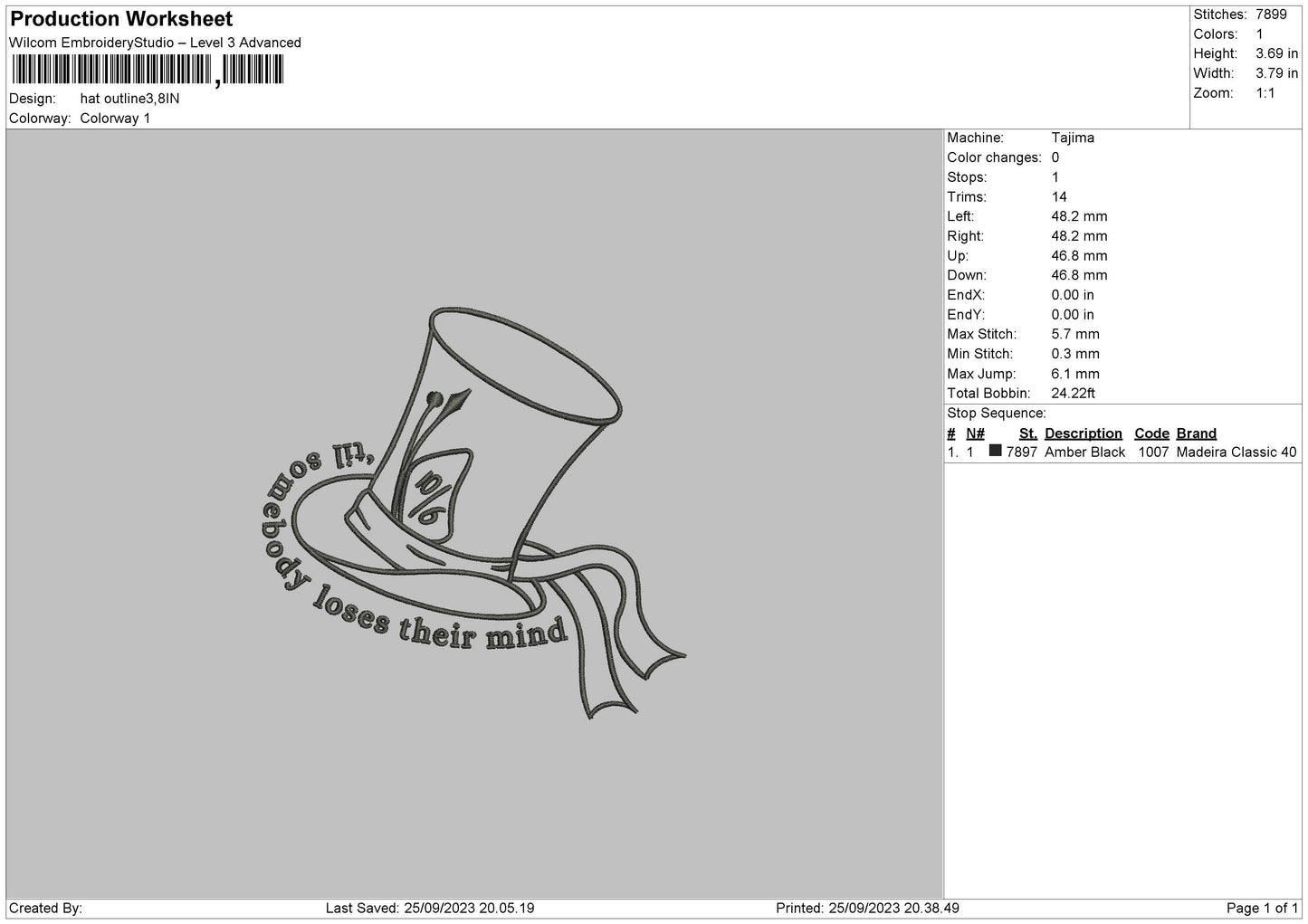The image size is (1308, 924).
Task: Click the Color changes value 0
Action: 1055,157
